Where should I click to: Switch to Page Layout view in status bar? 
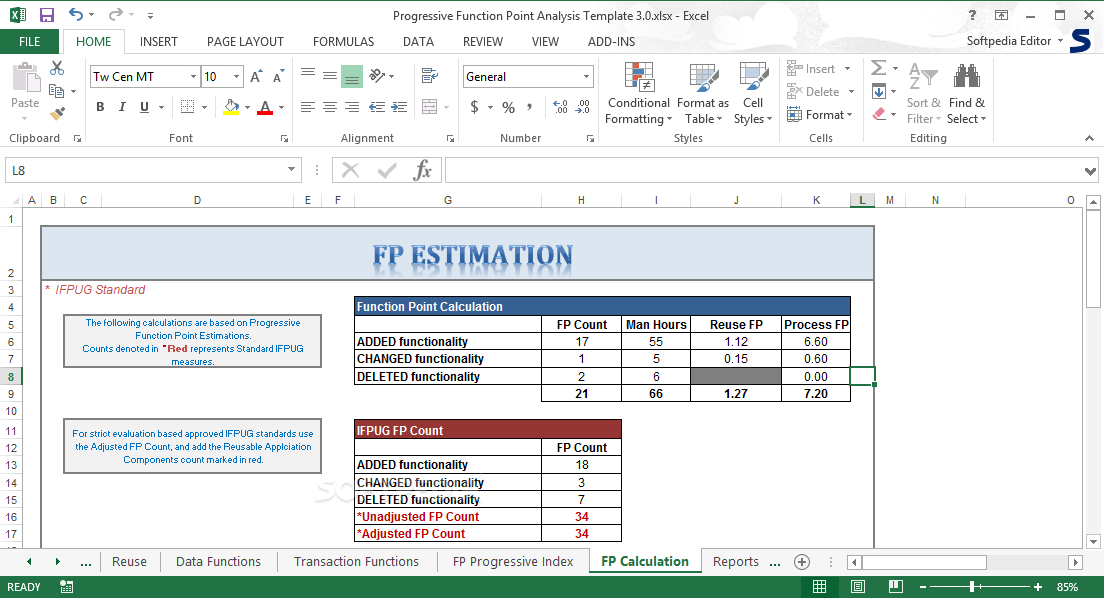click(x=858, y=587)
